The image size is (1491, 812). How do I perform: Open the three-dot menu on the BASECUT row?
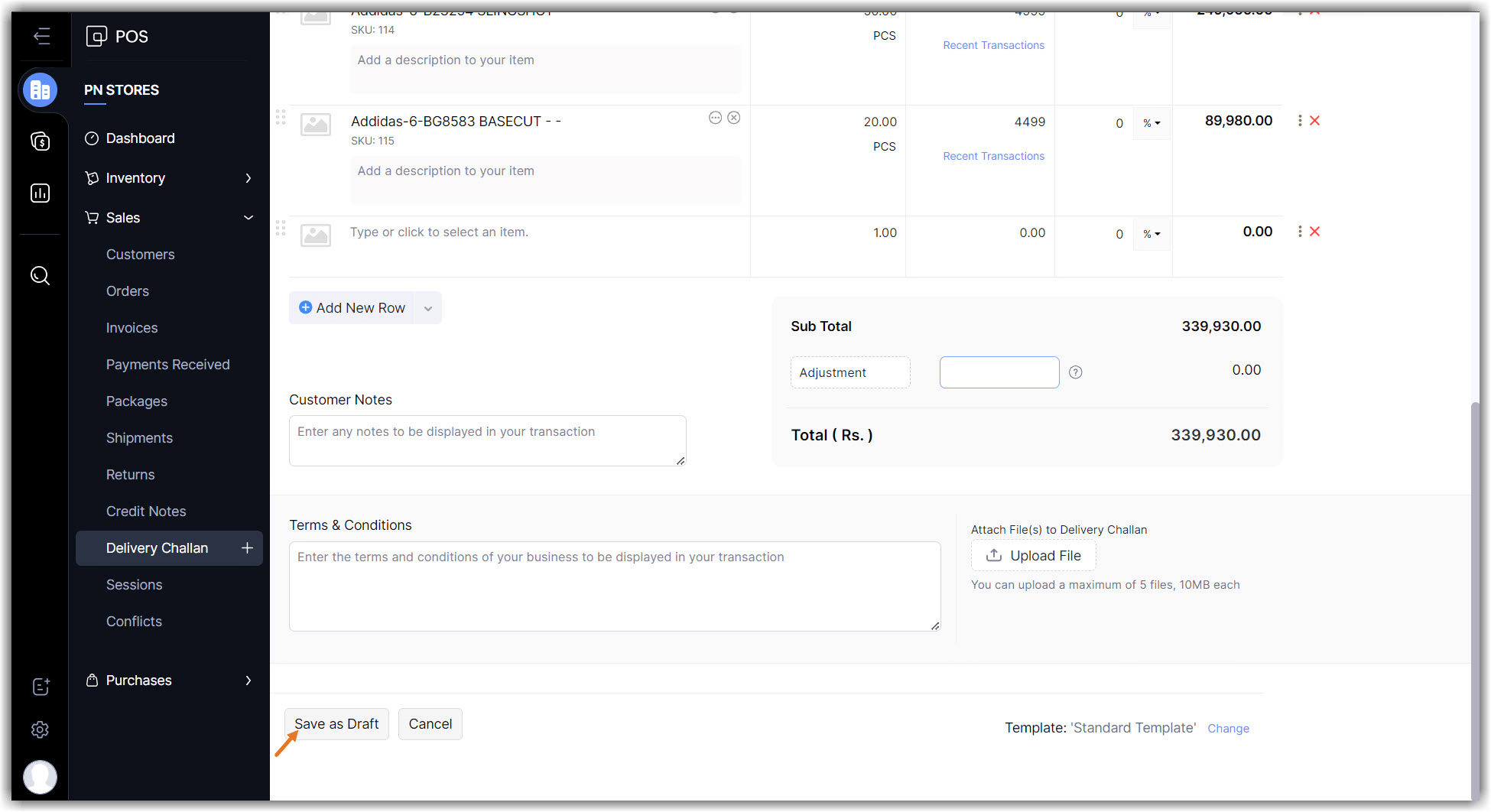pyautogui.click(x=1300, y=121)
